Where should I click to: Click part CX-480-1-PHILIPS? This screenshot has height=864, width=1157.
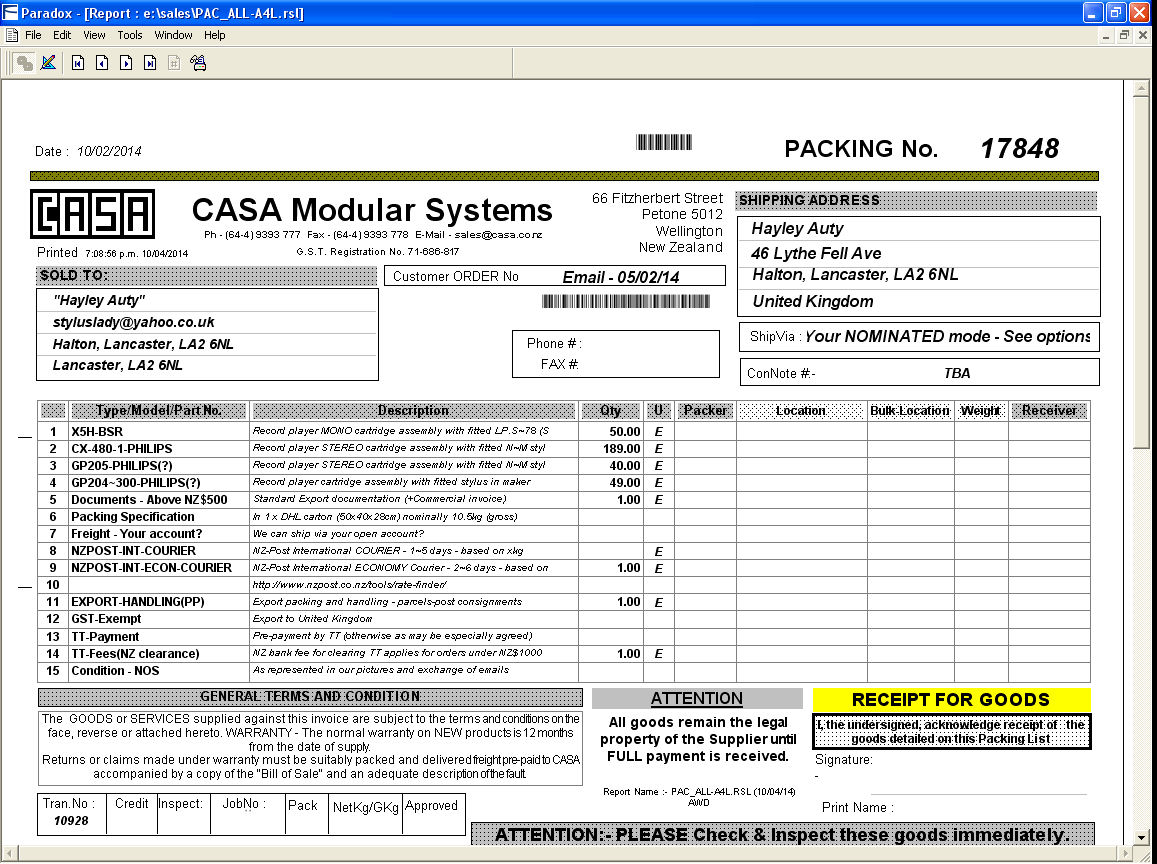pyautogui.click(x=122, y=449)
